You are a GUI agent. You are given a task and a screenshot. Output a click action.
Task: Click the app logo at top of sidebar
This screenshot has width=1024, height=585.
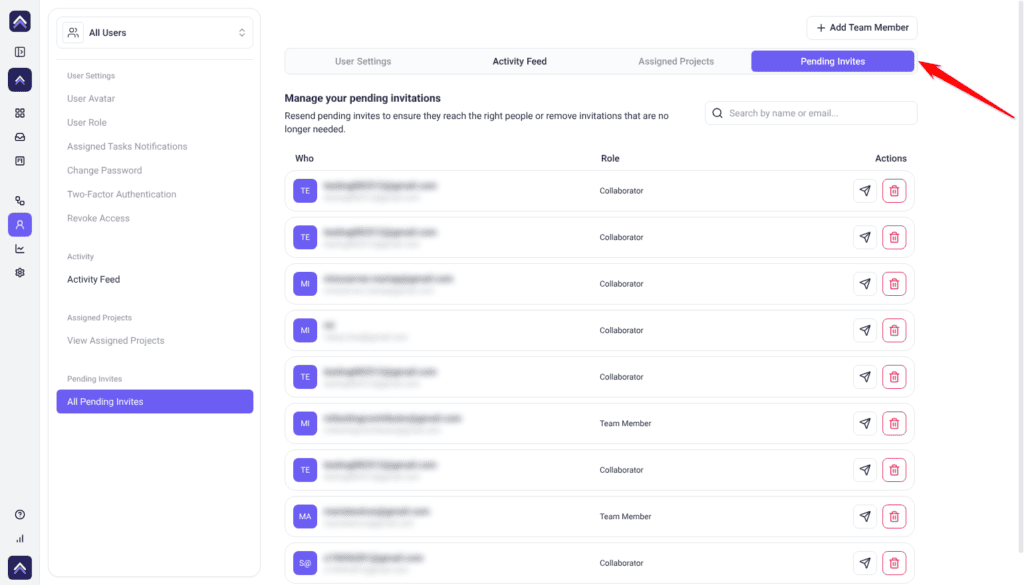click(20, 21)
